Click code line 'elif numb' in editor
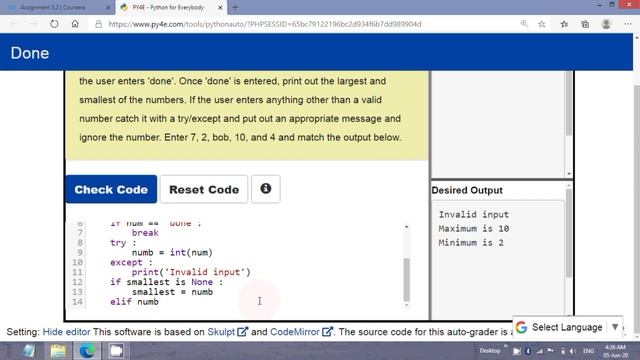This screenshot has width=640, height=360. pyautogui.click(x=134, y=302)
